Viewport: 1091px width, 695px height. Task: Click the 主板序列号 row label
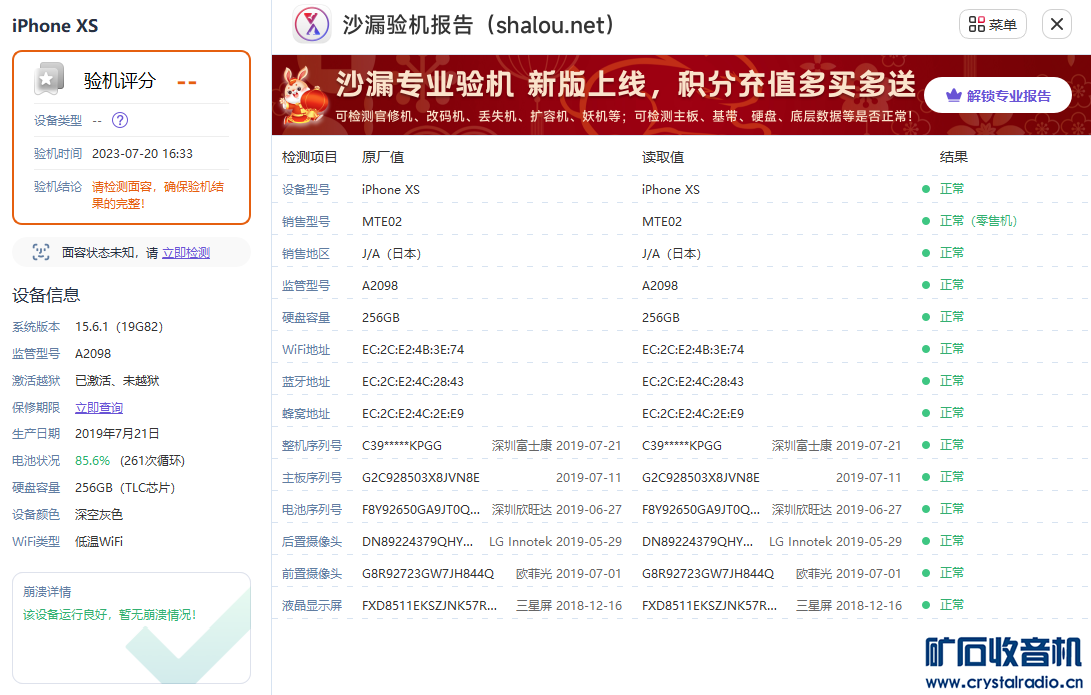(312, 477)
